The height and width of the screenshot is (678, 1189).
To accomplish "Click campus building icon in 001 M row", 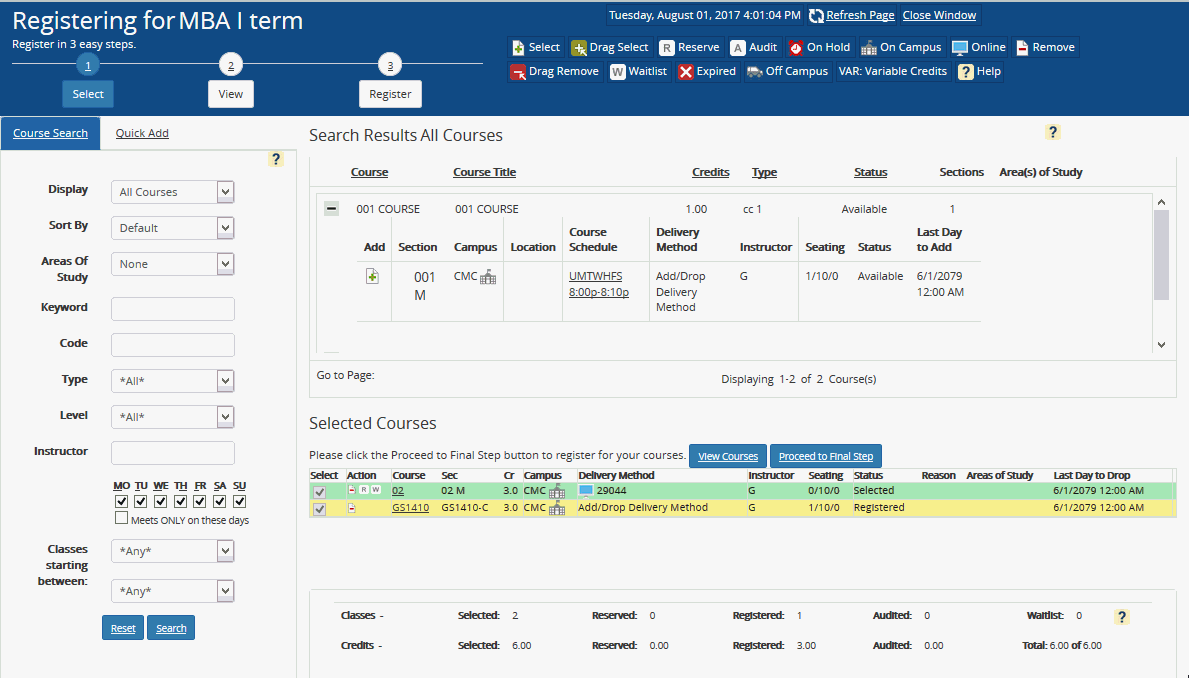I will click(488, 277).
